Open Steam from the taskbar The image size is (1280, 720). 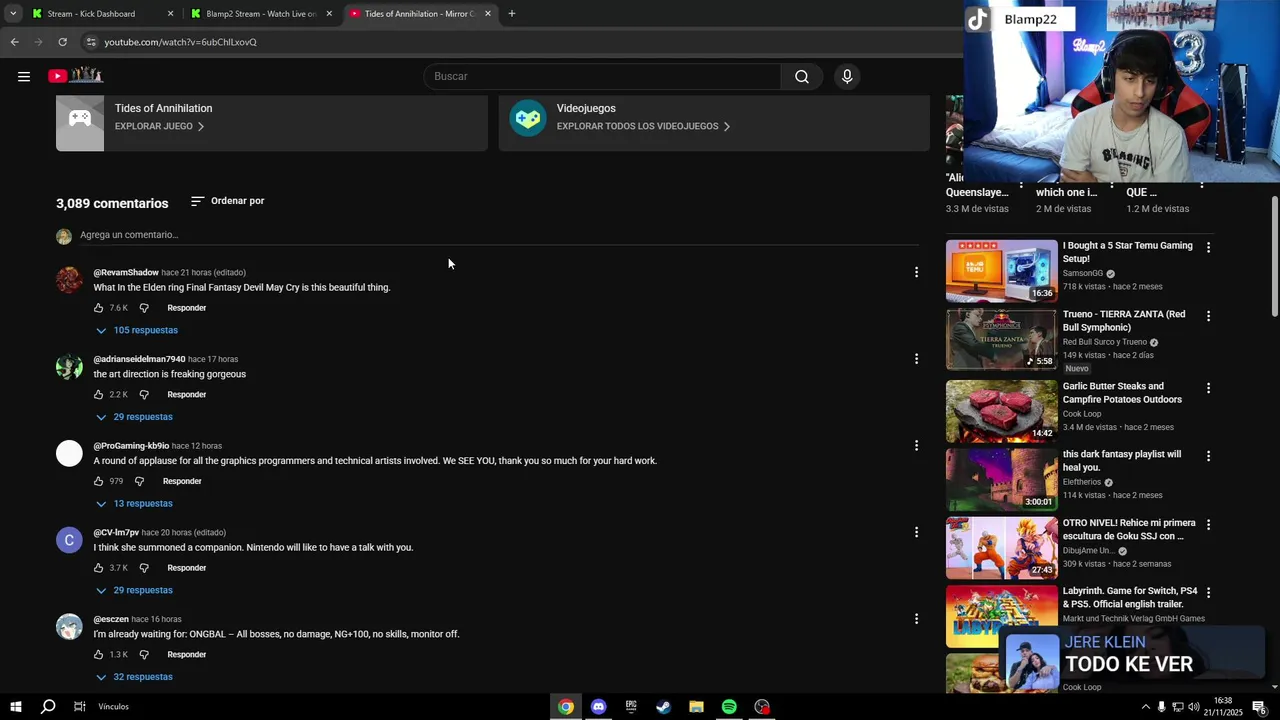663,707
